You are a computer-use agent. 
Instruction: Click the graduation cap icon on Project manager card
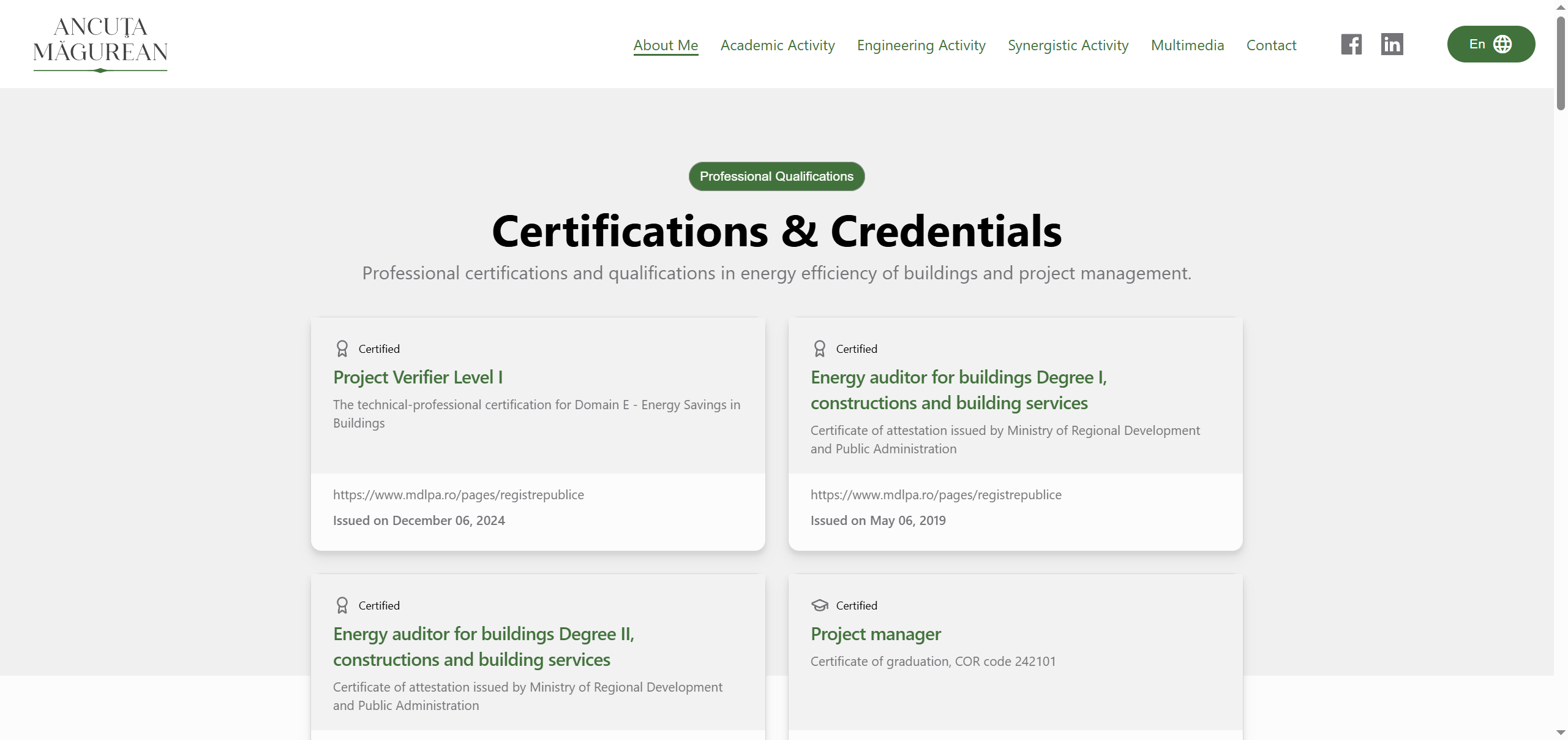pyautogui.click(x=819, y=605)
